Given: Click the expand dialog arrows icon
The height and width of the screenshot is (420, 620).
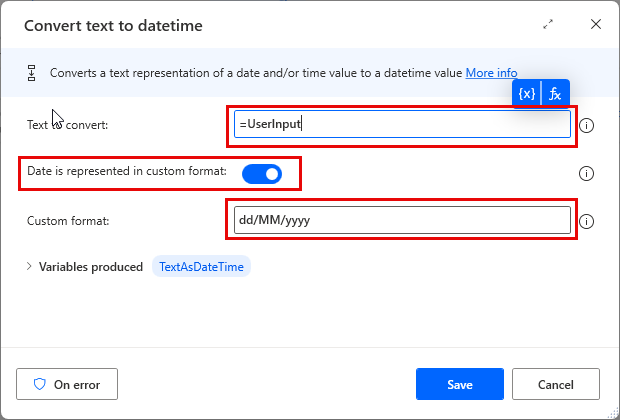Looking at the screenshot, I should pos(548,24).
